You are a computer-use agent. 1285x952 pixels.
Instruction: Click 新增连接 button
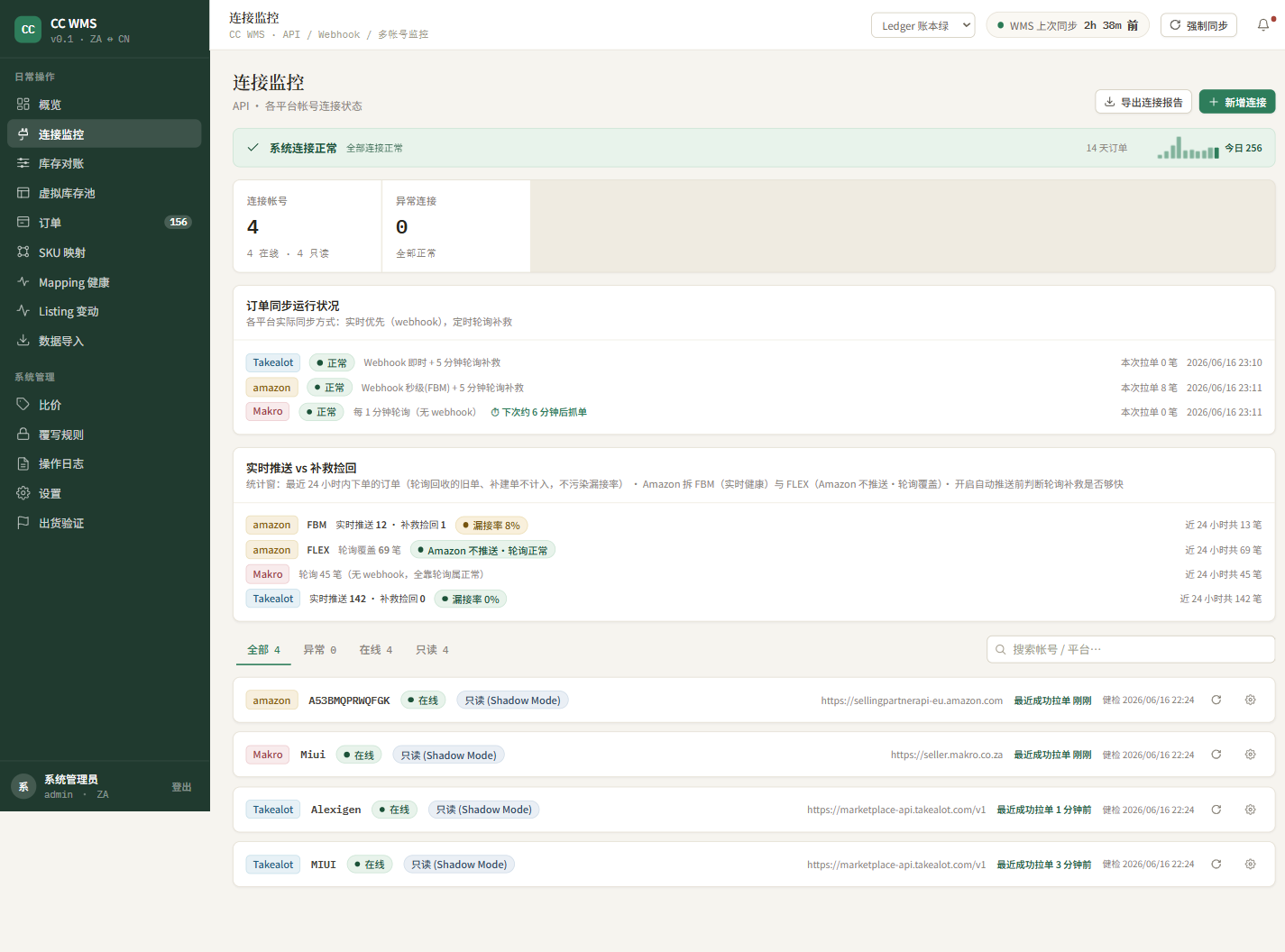coord(1237,102)
